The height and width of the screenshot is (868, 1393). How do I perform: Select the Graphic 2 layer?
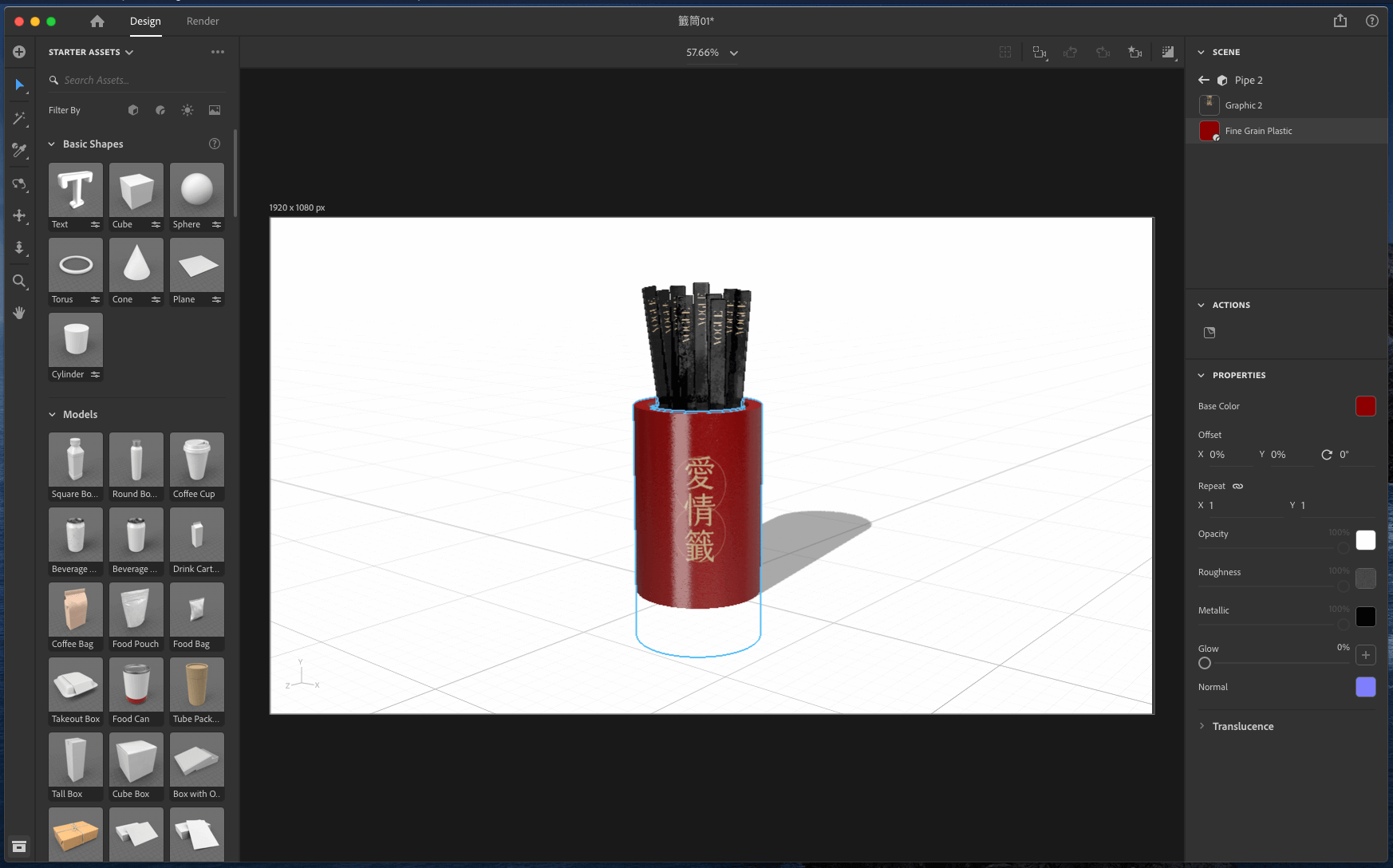pos(1286,105)
